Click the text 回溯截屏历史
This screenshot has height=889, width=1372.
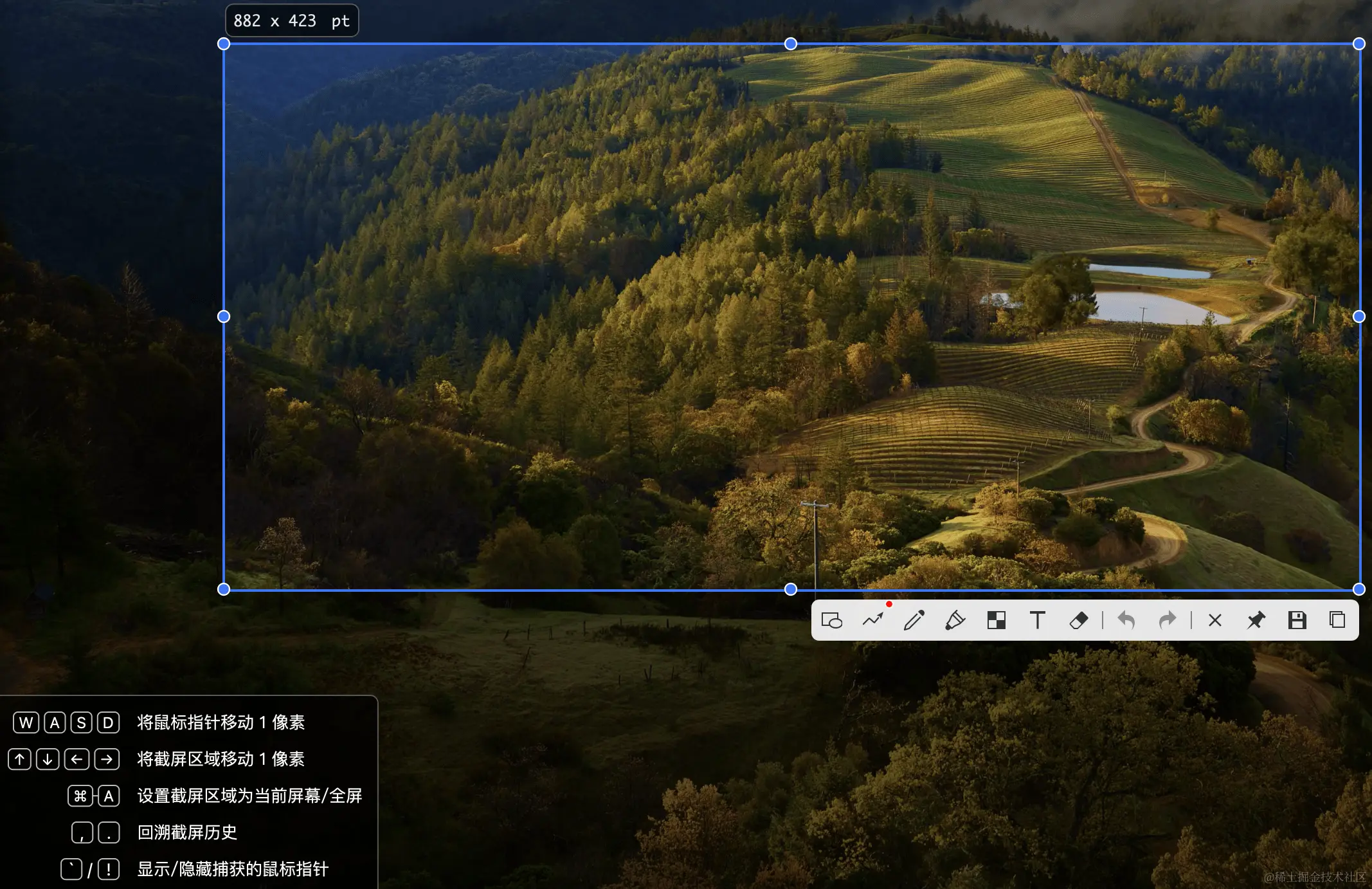187,832
